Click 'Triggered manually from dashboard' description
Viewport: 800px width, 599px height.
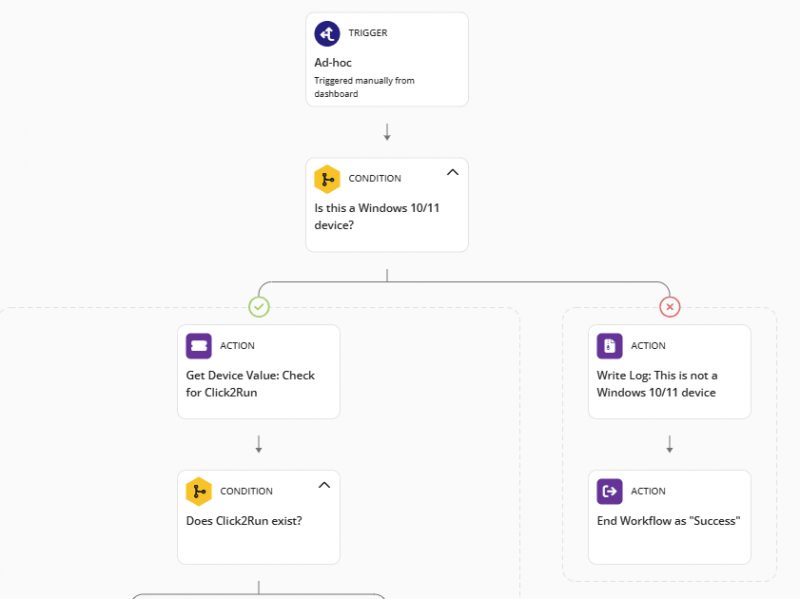click(x=364, y=87)
